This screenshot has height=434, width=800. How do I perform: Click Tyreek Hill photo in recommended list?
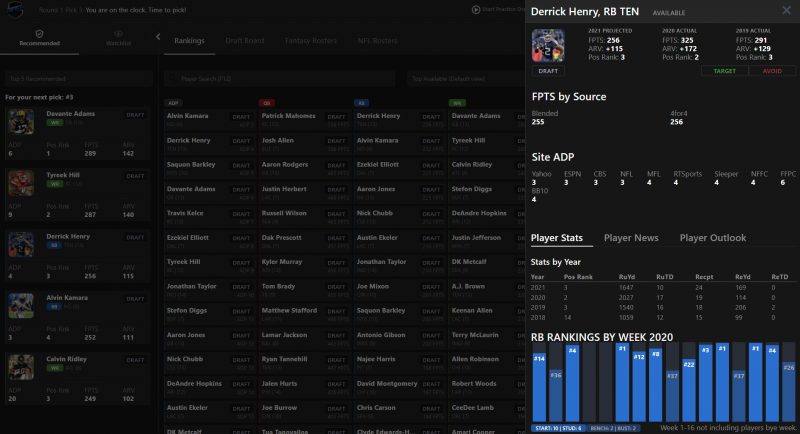pos(21,183)
